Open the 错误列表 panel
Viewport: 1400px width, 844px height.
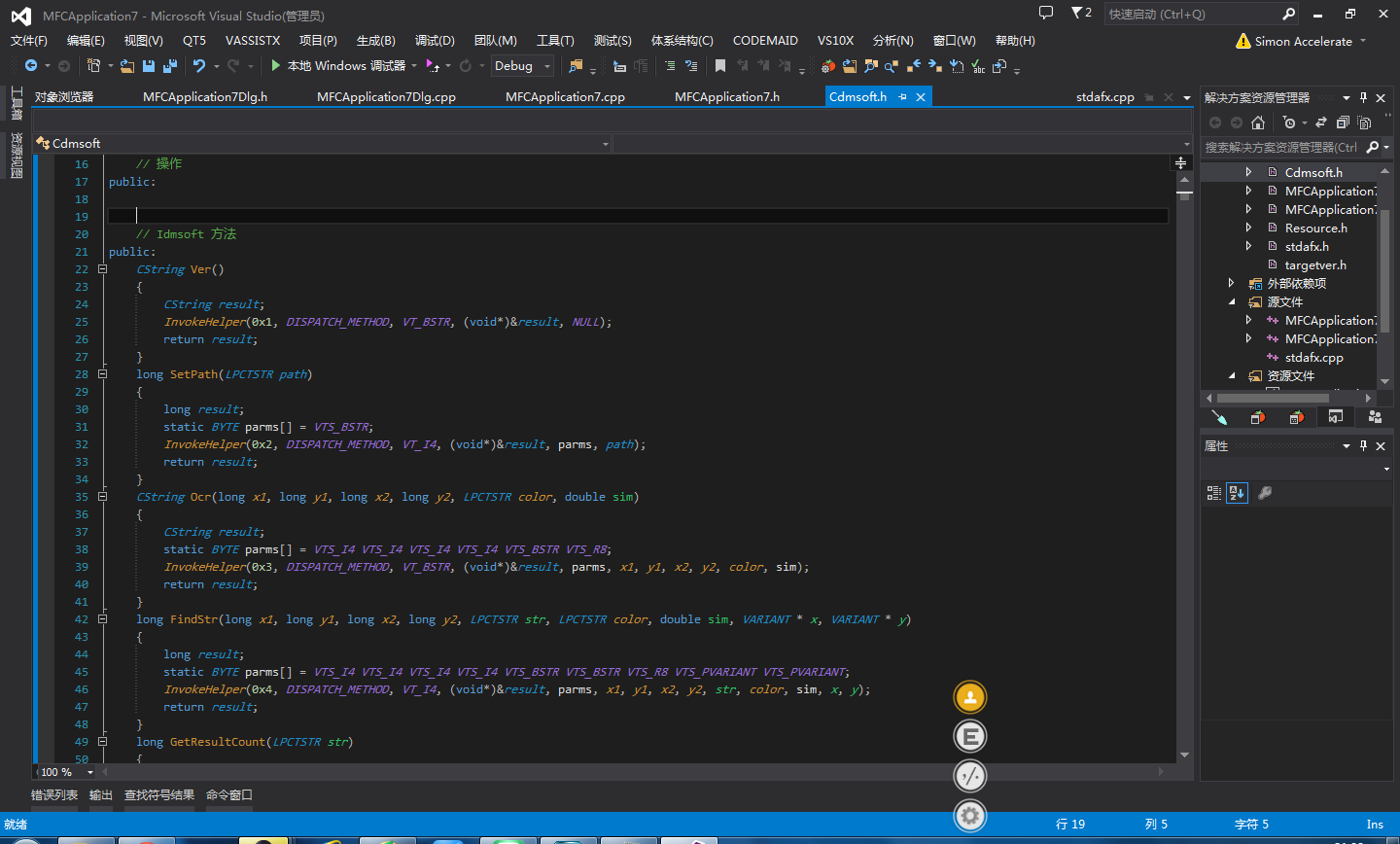point(54,795)
